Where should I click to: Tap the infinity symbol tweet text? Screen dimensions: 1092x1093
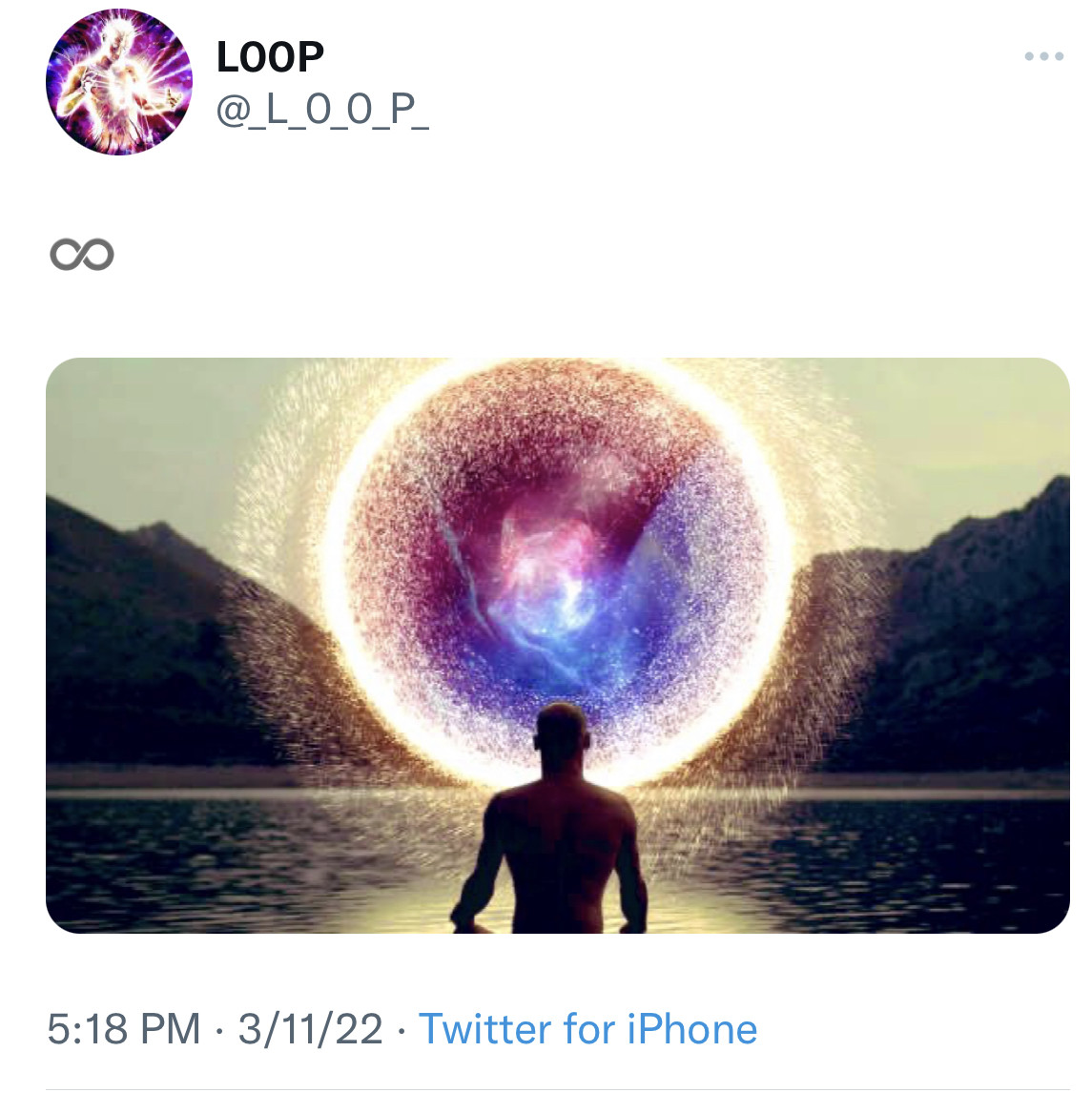click(x=82, y=255)
